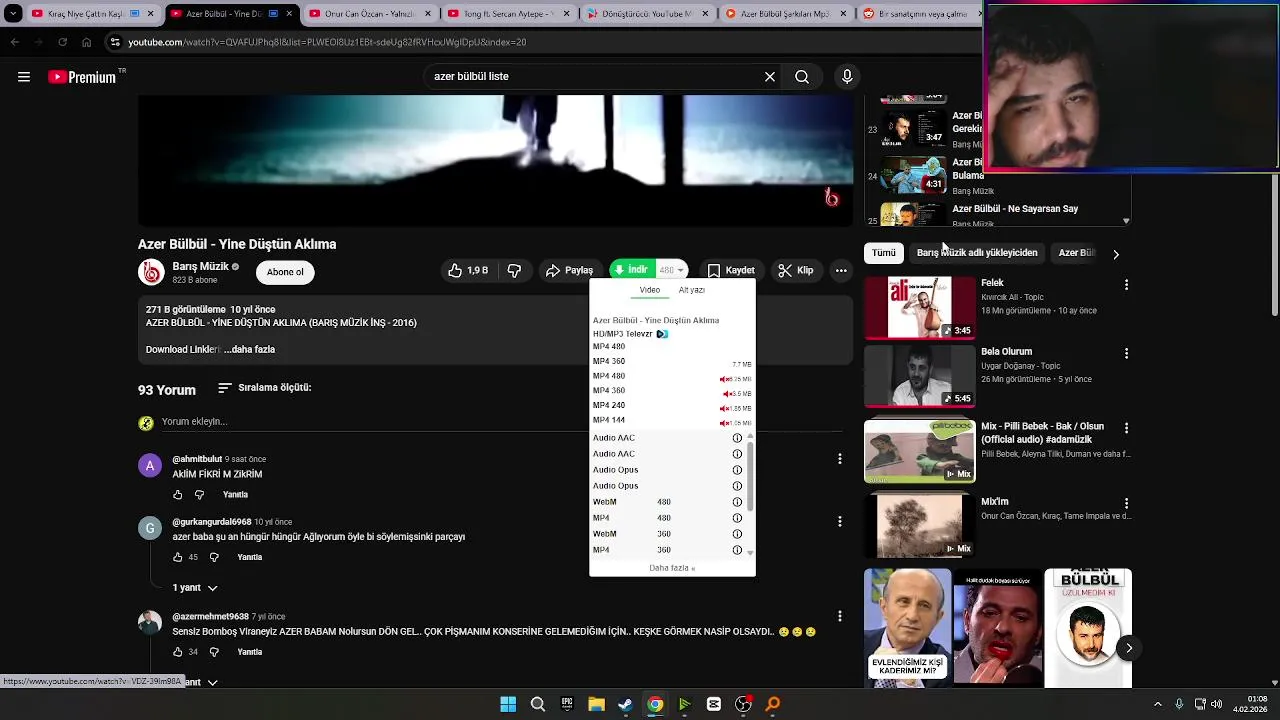Advance the bottom shelf with next arrow

pos(1128,648)
